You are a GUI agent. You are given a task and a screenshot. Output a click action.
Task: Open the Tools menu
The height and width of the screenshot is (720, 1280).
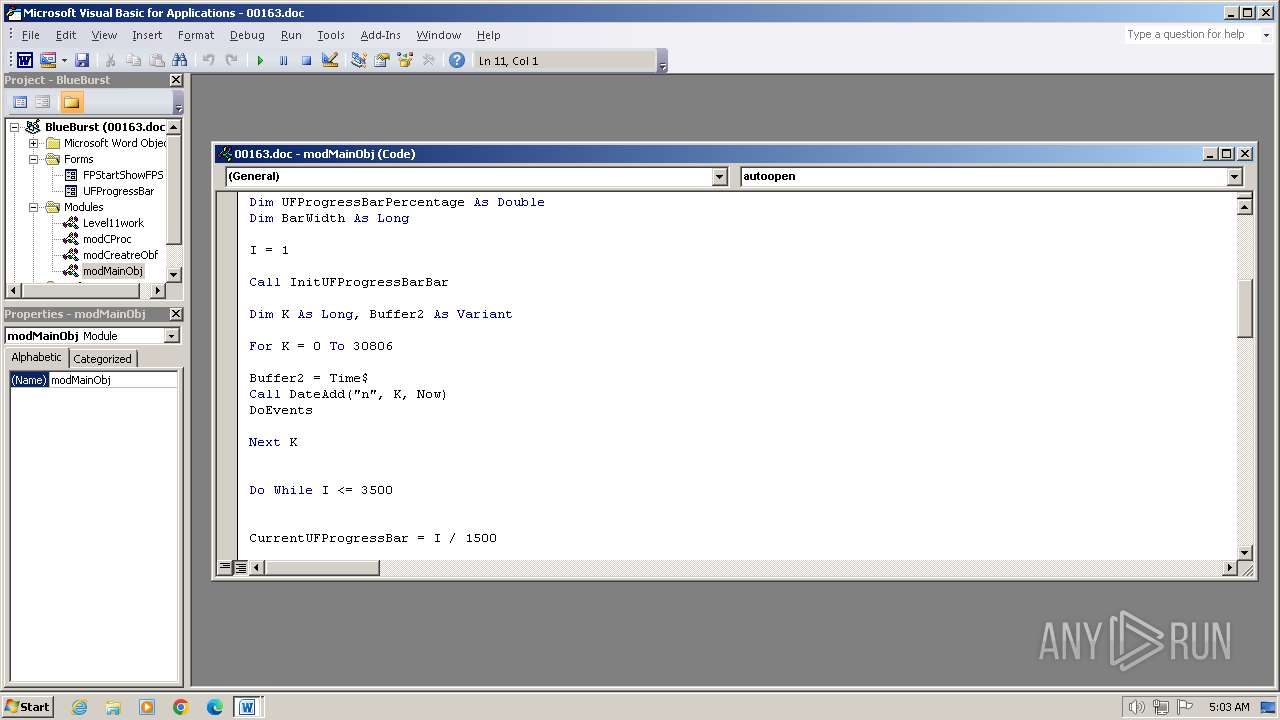(x=331, y=35)
